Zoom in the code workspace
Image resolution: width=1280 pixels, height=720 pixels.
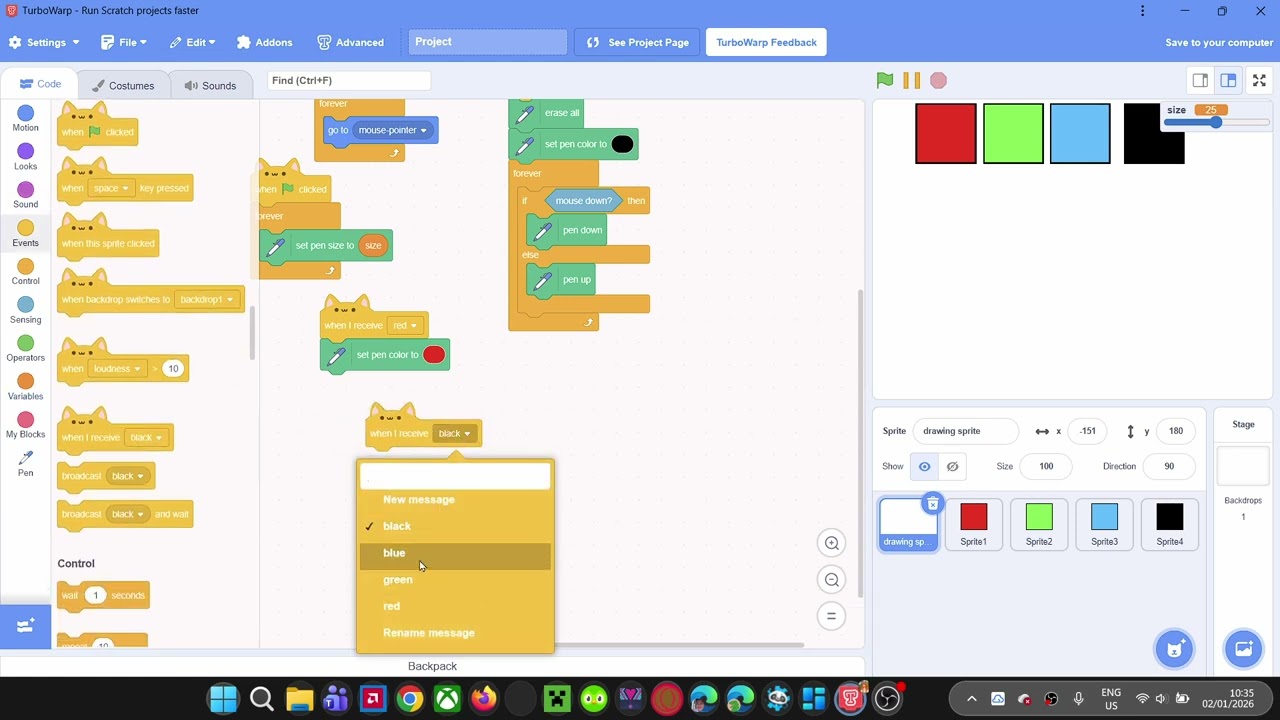coord(831,543)
